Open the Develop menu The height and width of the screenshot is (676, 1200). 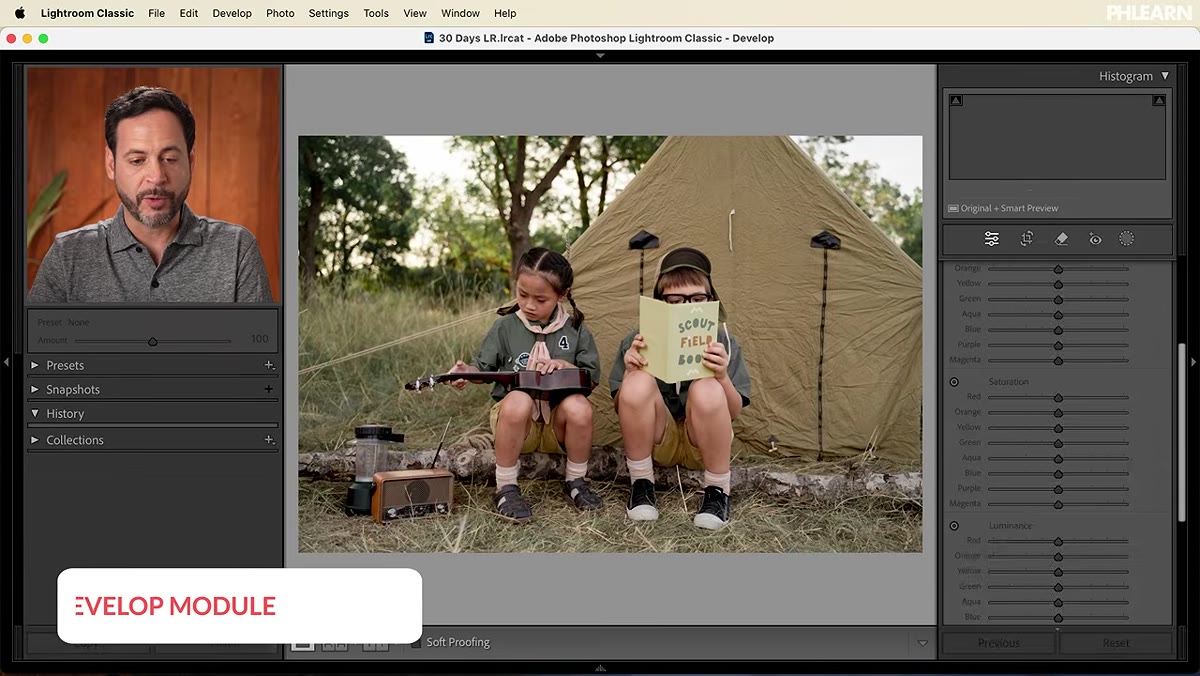[x=232, y=13]
